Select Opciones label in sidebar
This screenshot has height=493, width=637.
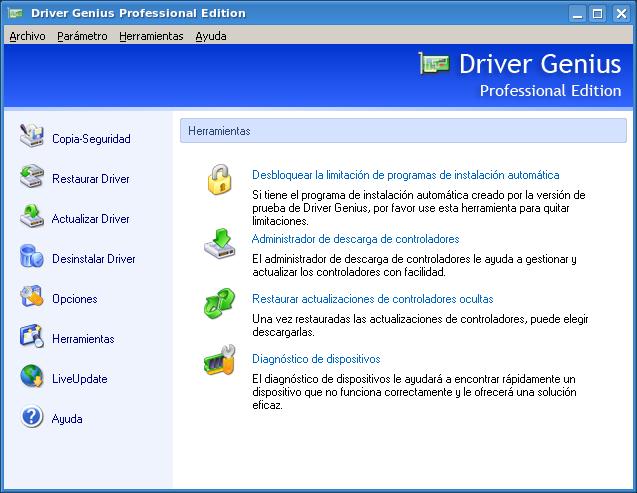pos(75,299)
